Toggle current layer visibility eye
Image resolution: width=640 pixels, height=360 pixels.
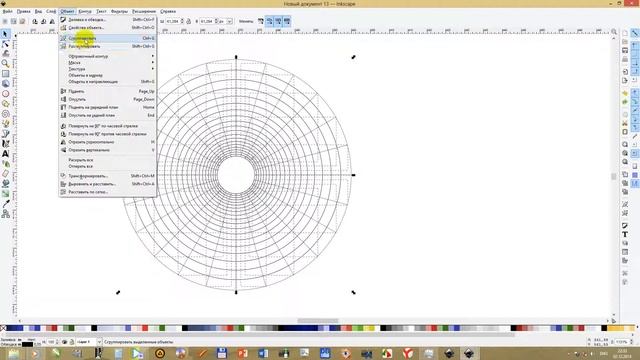64,342
